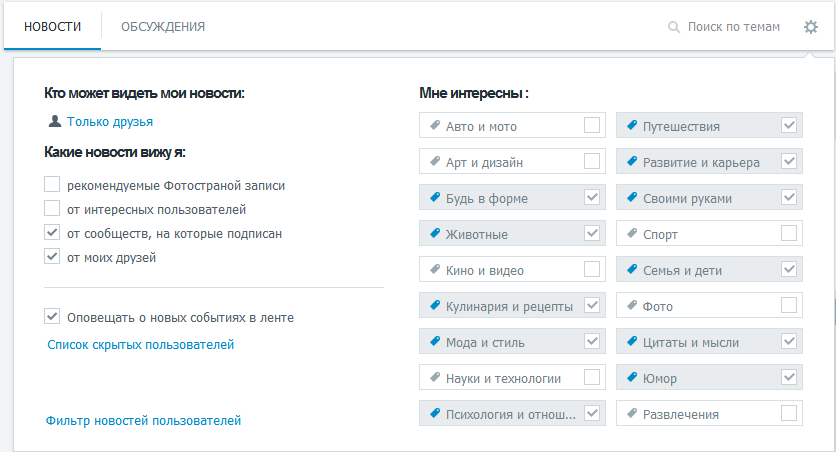Check the Кино и видео interest box
This screenshot has width=836, height=452.
pyautogui.click(x=592, y=269)
